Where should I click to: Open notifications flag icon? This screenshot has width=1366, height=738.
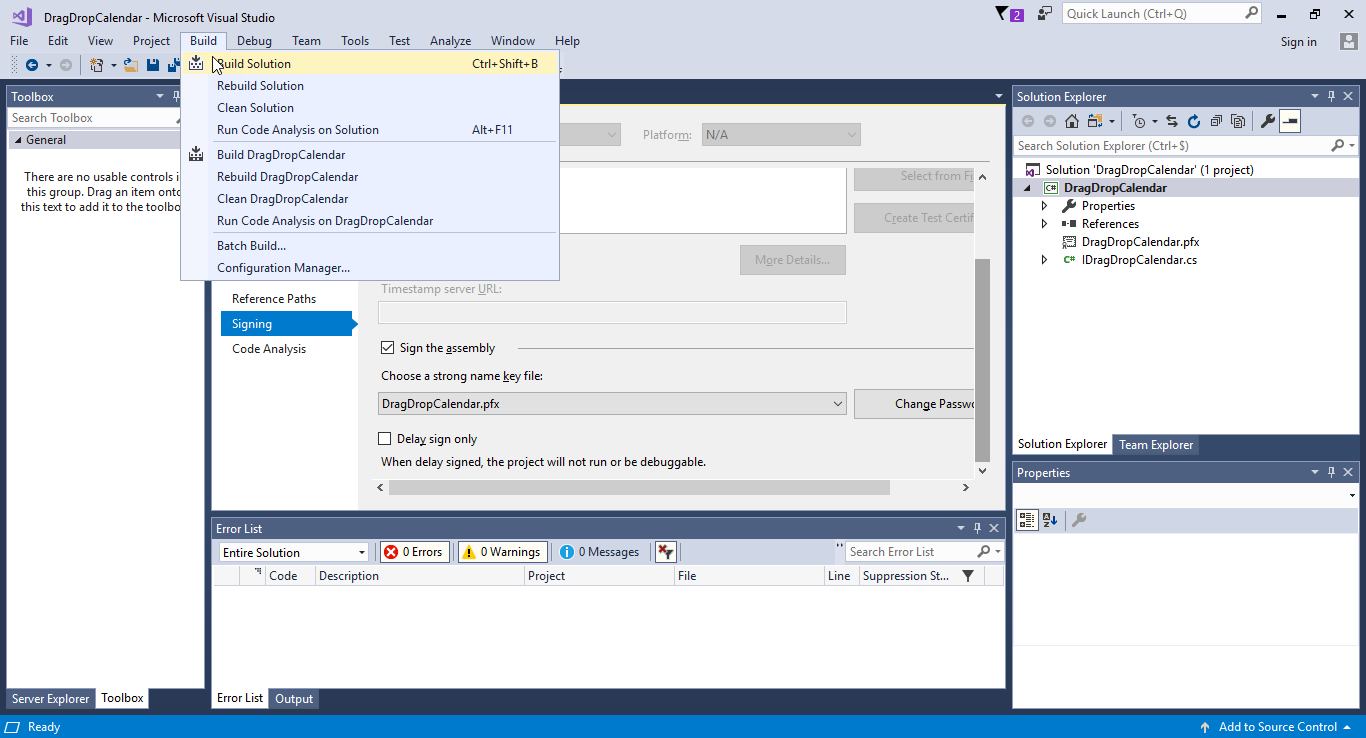coord(1002,14)
